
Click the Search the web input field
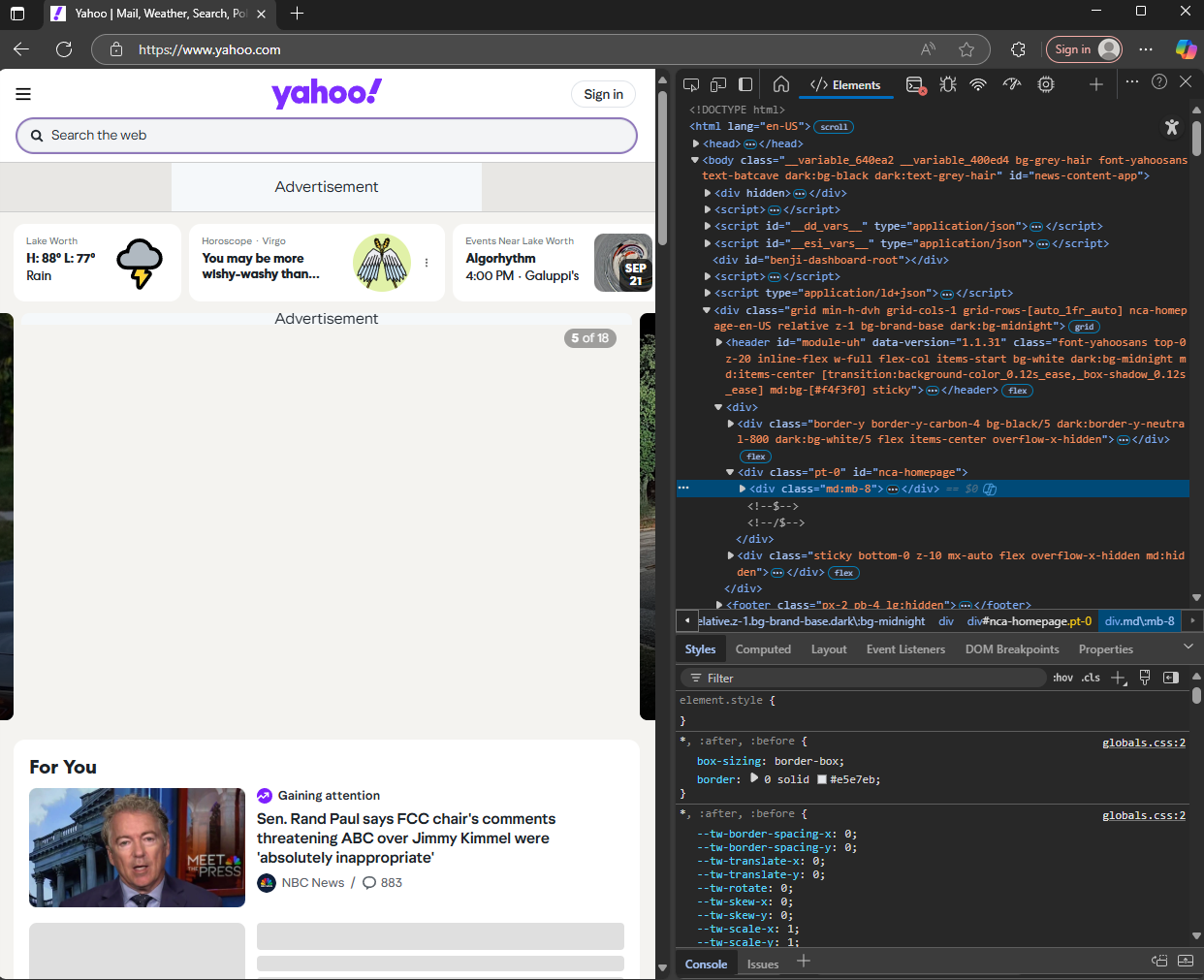[x=327, y=136]
